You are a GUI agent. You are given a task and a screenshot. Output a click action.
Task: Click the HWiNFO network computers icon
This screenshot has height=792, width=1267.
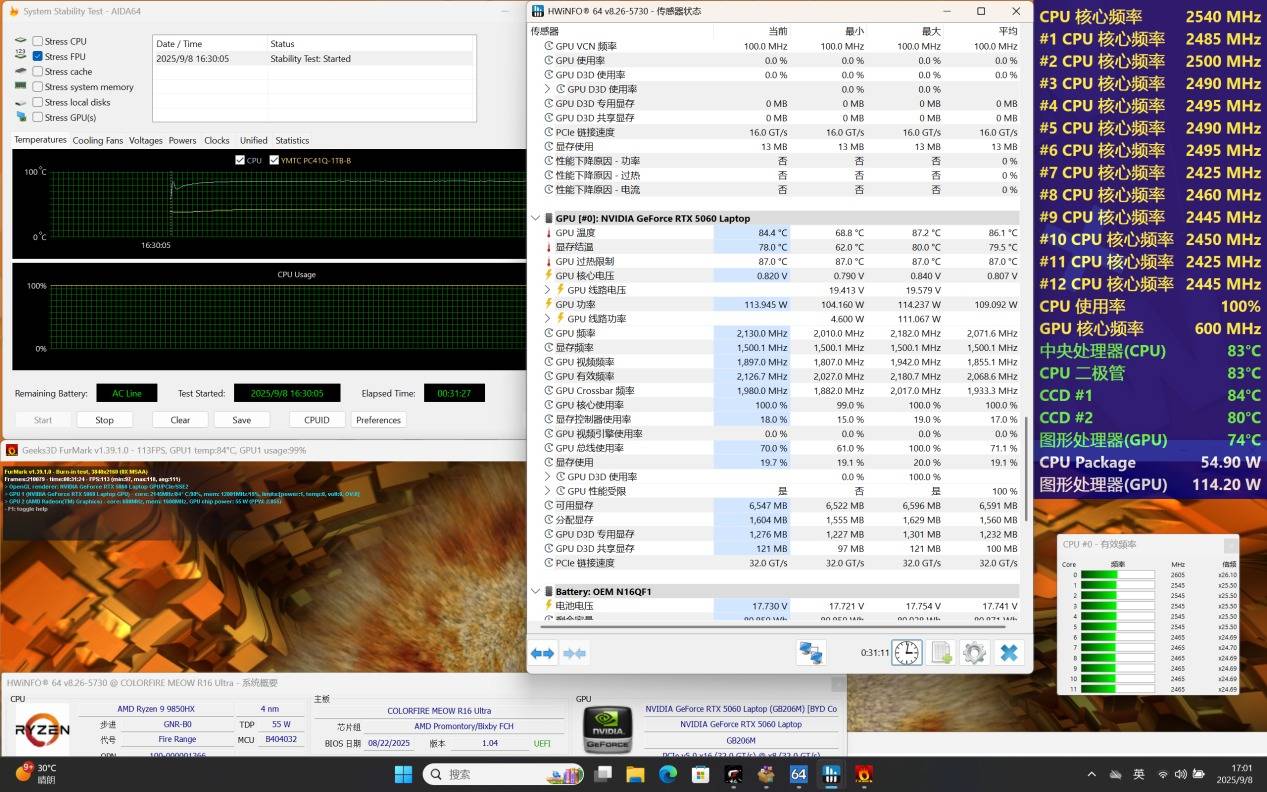point(810,653)
